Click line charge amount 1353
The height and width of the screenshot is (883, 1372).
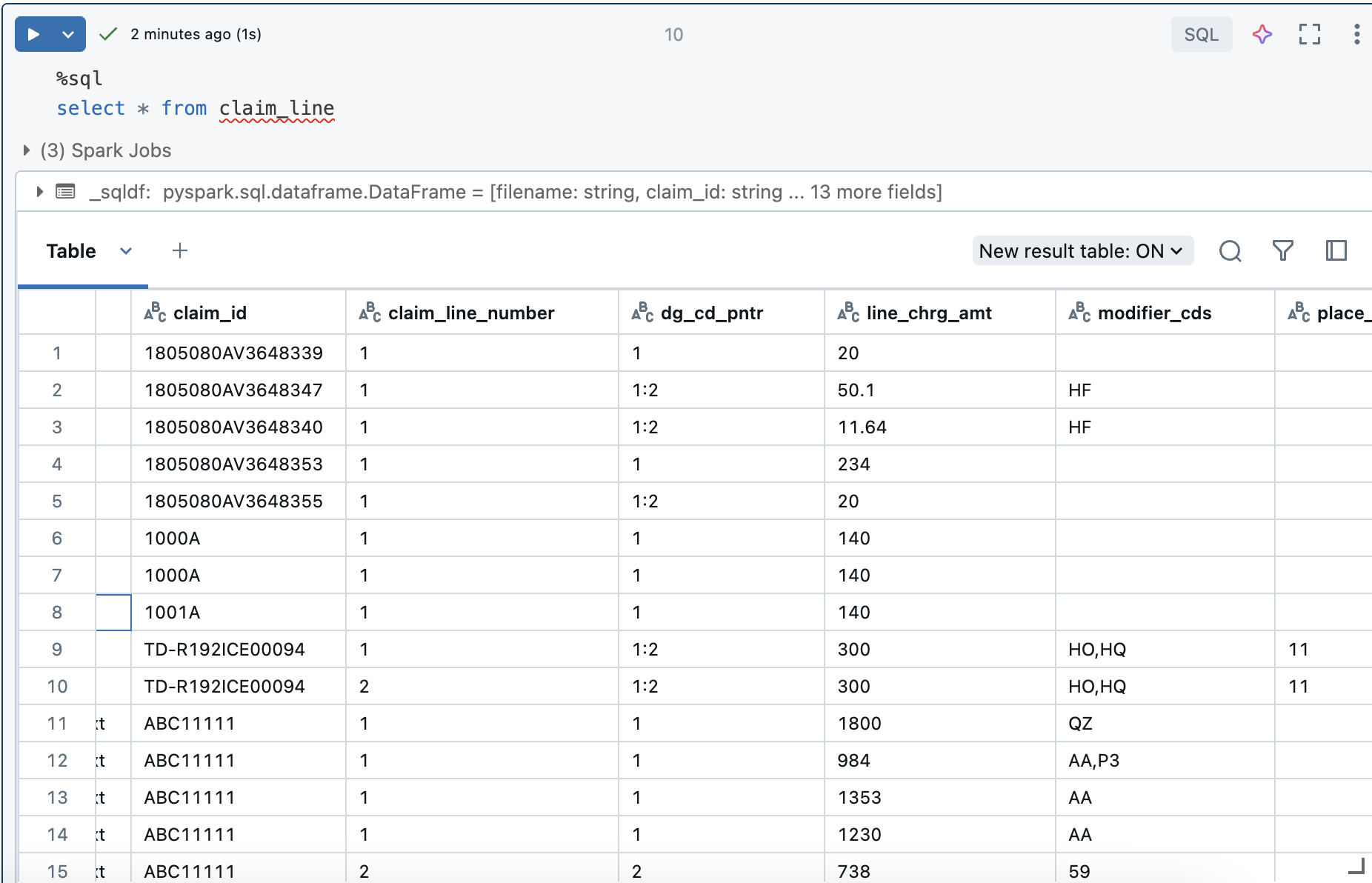940,797
